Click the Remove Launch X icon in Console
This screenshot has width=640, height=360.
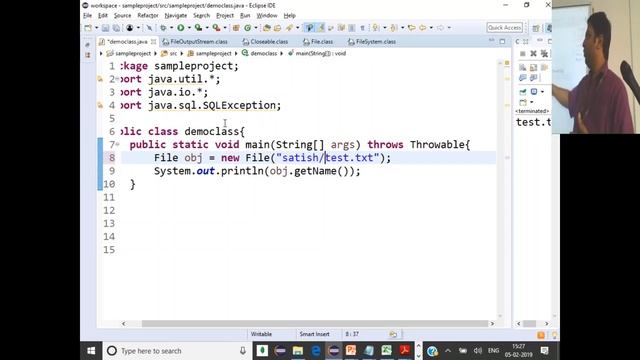tap(533, 53)
